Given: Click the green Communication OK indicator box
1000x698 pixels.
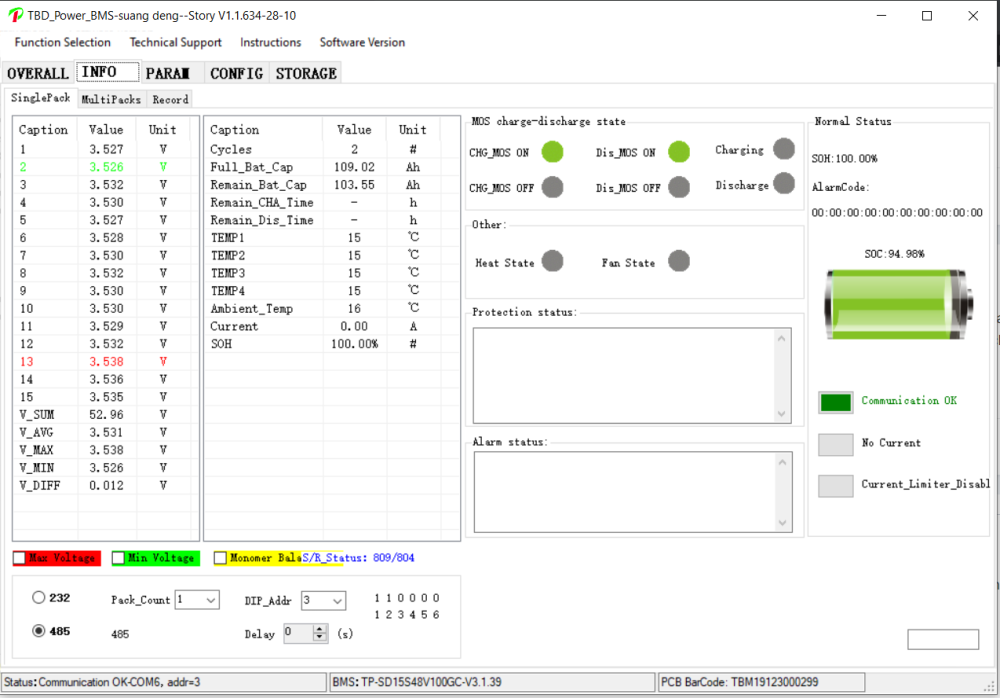Looking at the screenshot, I should [835, 403].
